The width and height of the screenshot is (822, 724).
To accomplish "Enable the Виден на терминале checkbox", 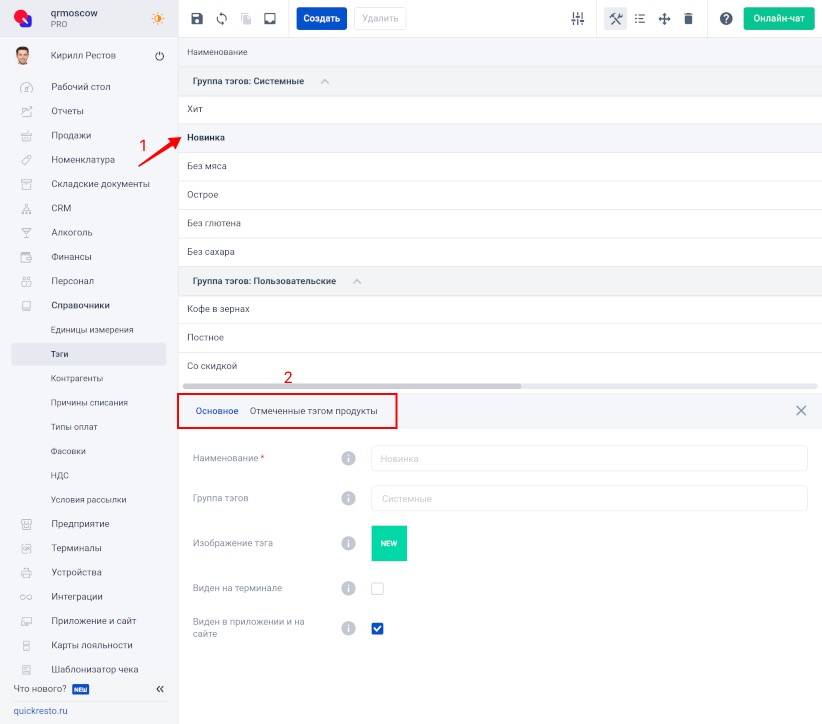I will [x=377, y=589].
